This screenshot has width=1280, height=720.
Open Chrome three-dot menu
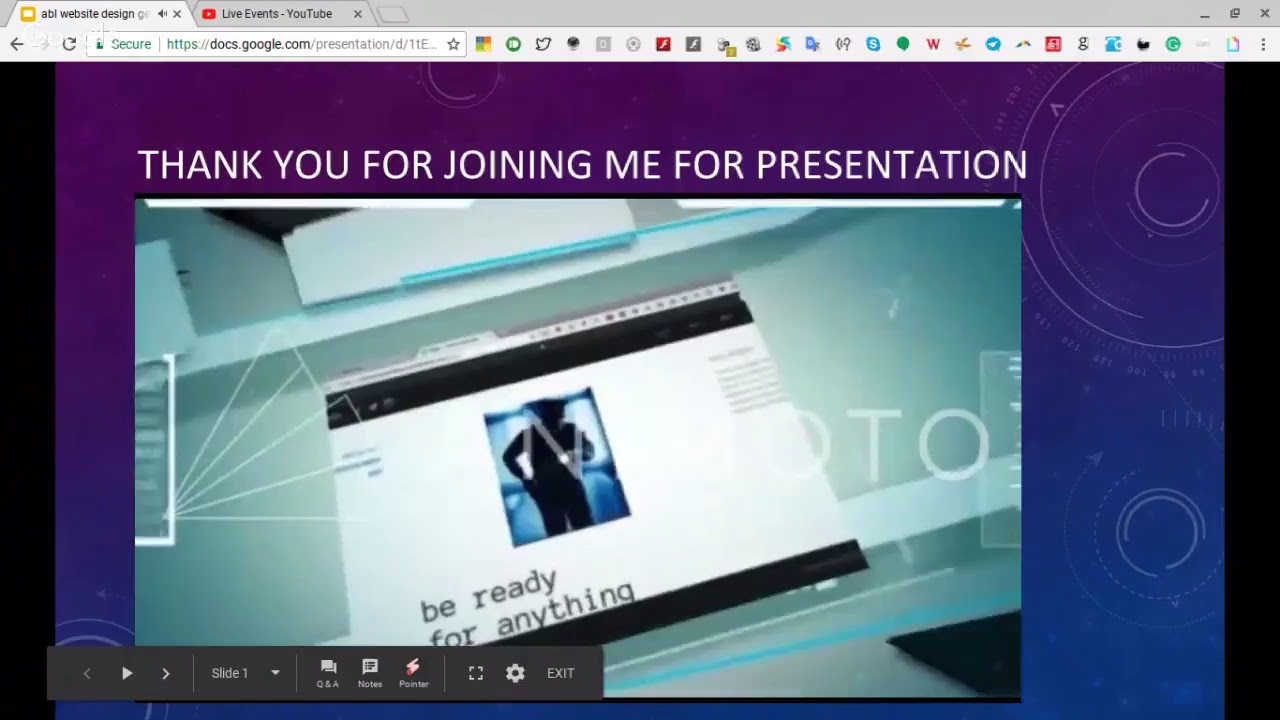point(1263,44)
